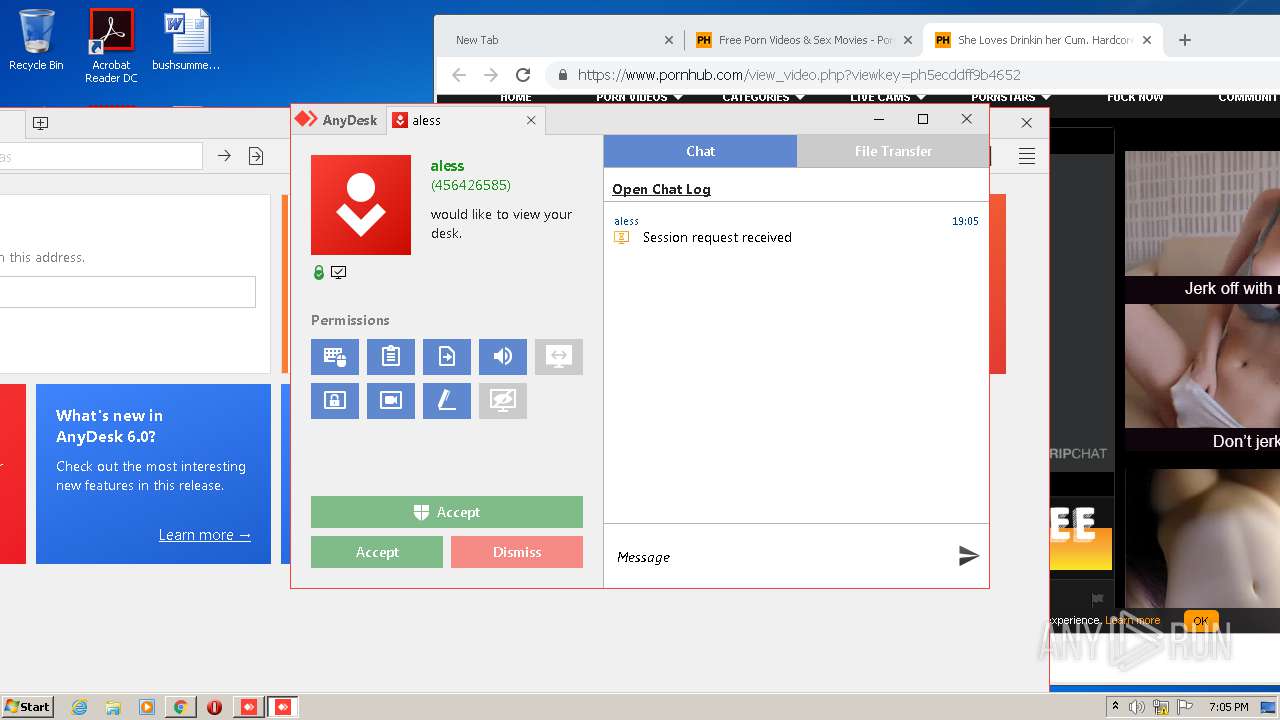Image resolution: width=1280 pixels, height=720 pixels.
Task: Open Internet Explorer from the taskbar
Action: coord(79,707)
